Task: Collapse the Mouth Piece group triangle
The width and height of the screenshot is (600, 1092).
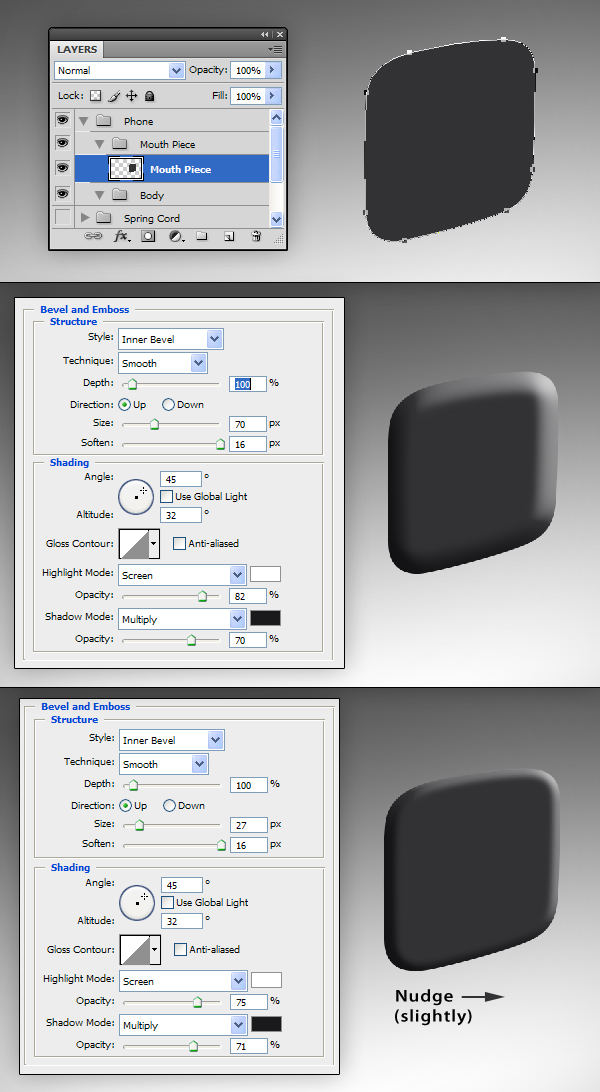Action: click(x=100, y=144)
